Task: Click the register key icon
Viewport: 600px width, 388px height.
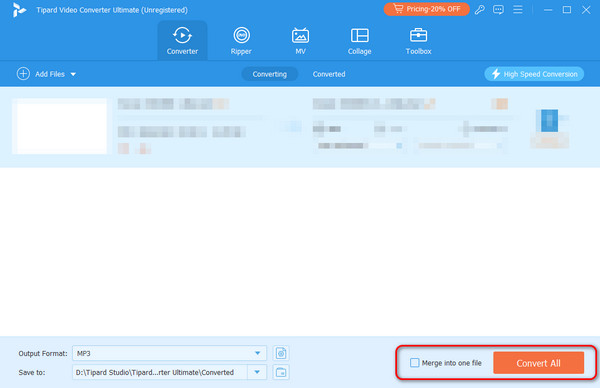Action: (479, 10)
